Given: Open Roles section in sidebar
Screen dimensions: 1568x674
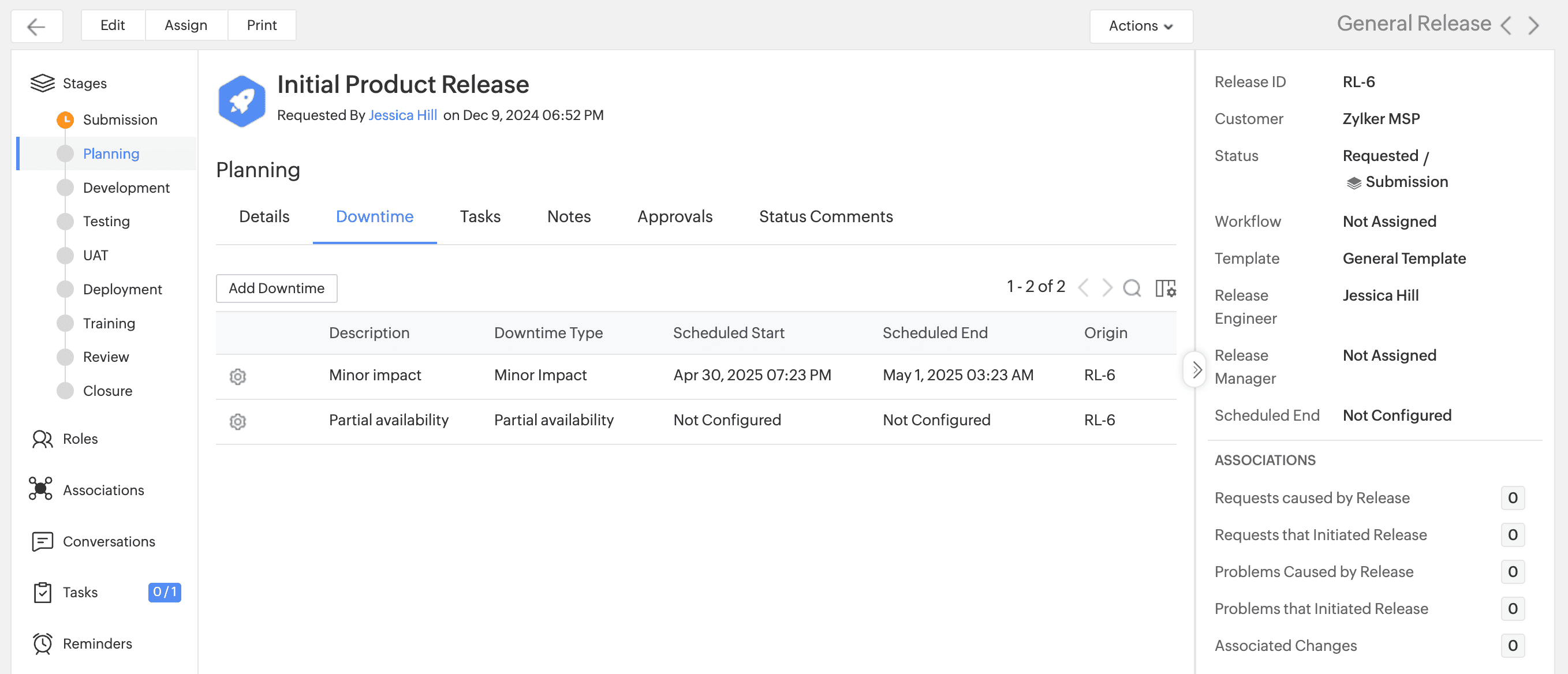Looking at the screenshot, I should [x=80, y=439].
